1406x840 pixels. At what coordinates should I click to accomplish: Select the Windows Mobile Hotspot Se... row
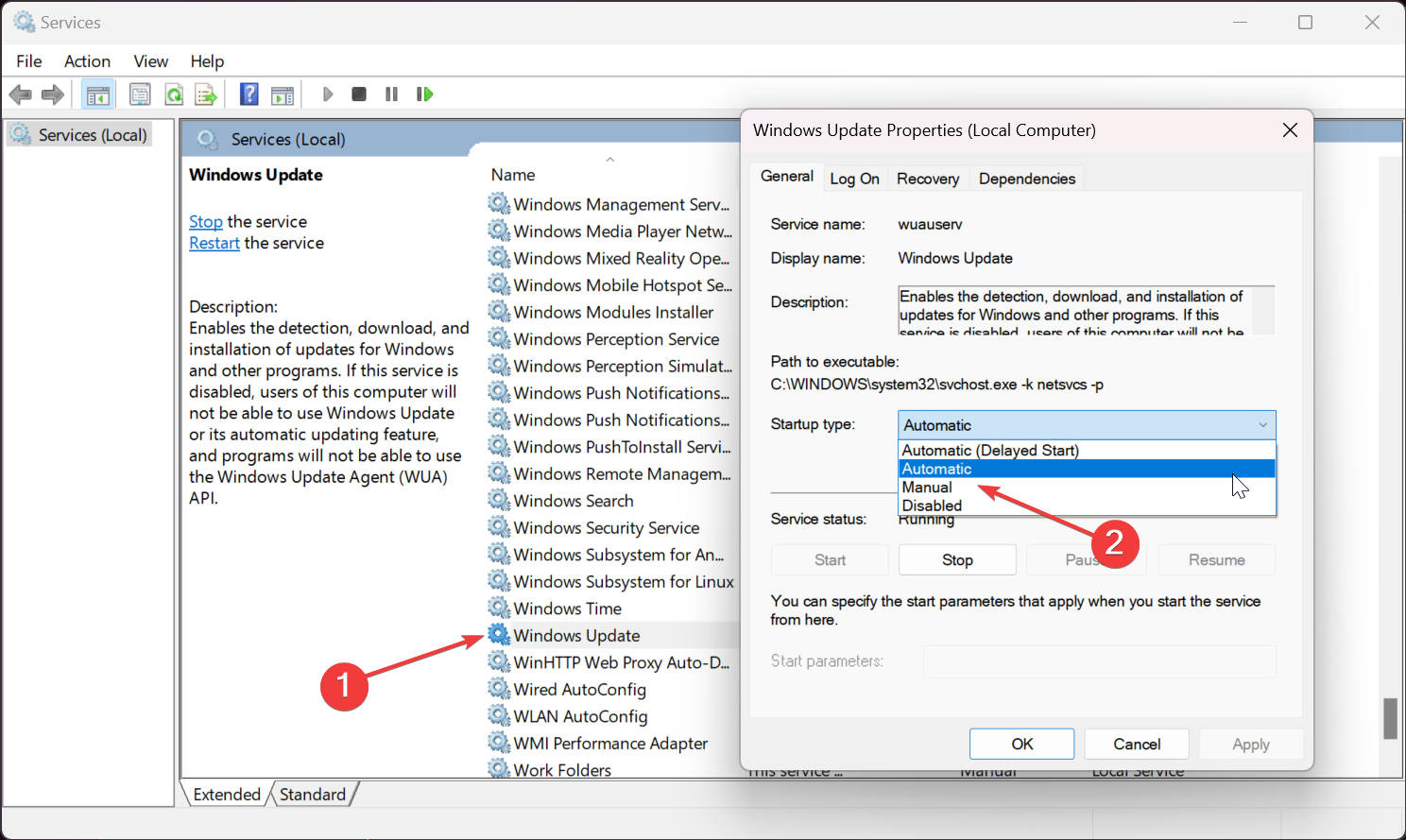(611, 285)
